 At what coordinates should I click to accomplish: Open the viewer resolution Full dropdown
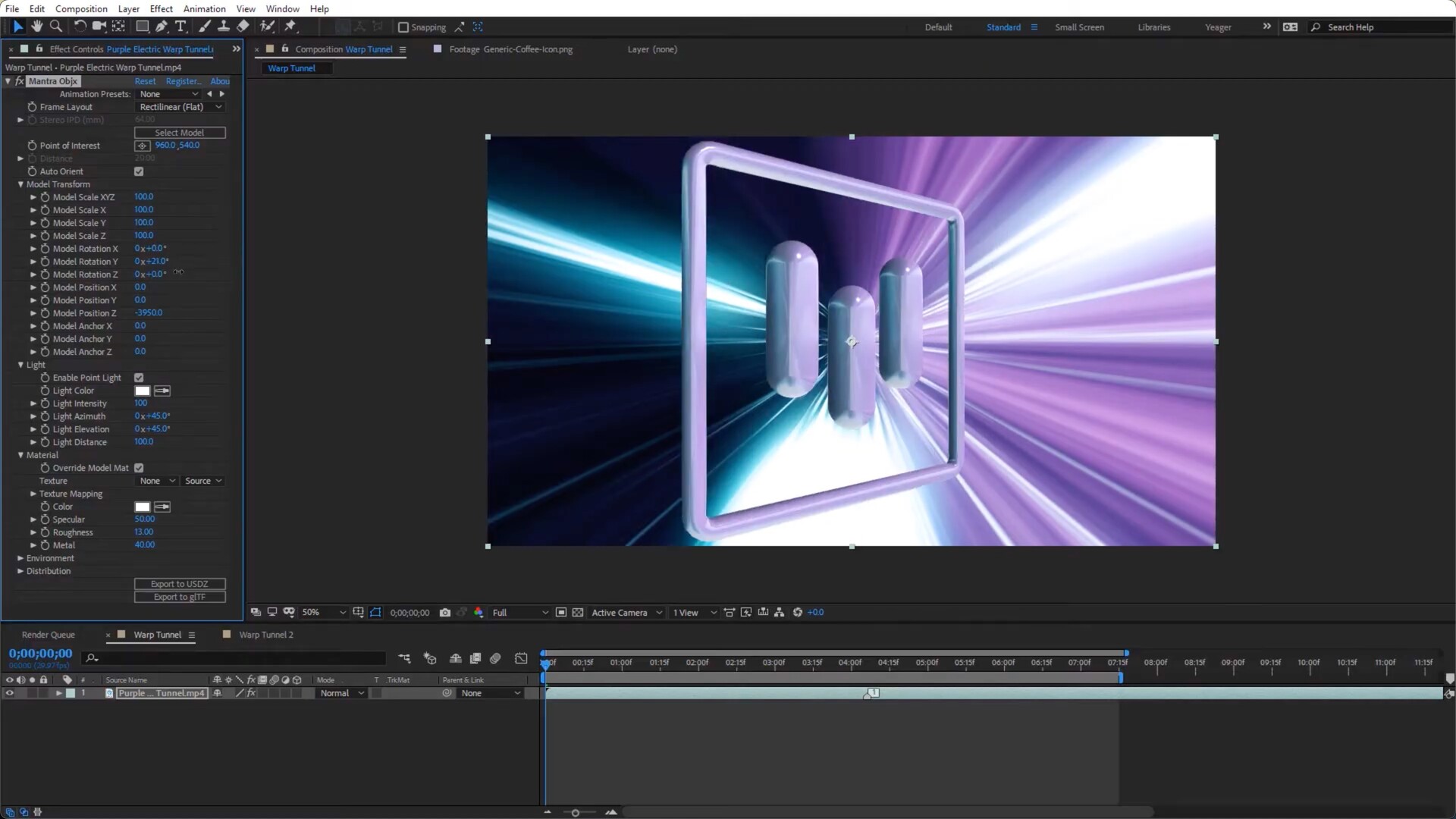pos(520,613)
